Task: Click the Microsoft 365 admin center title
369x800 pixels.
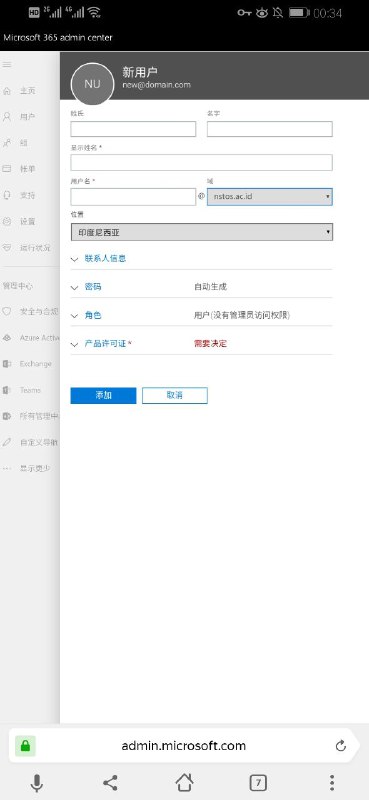Action: 58,38
